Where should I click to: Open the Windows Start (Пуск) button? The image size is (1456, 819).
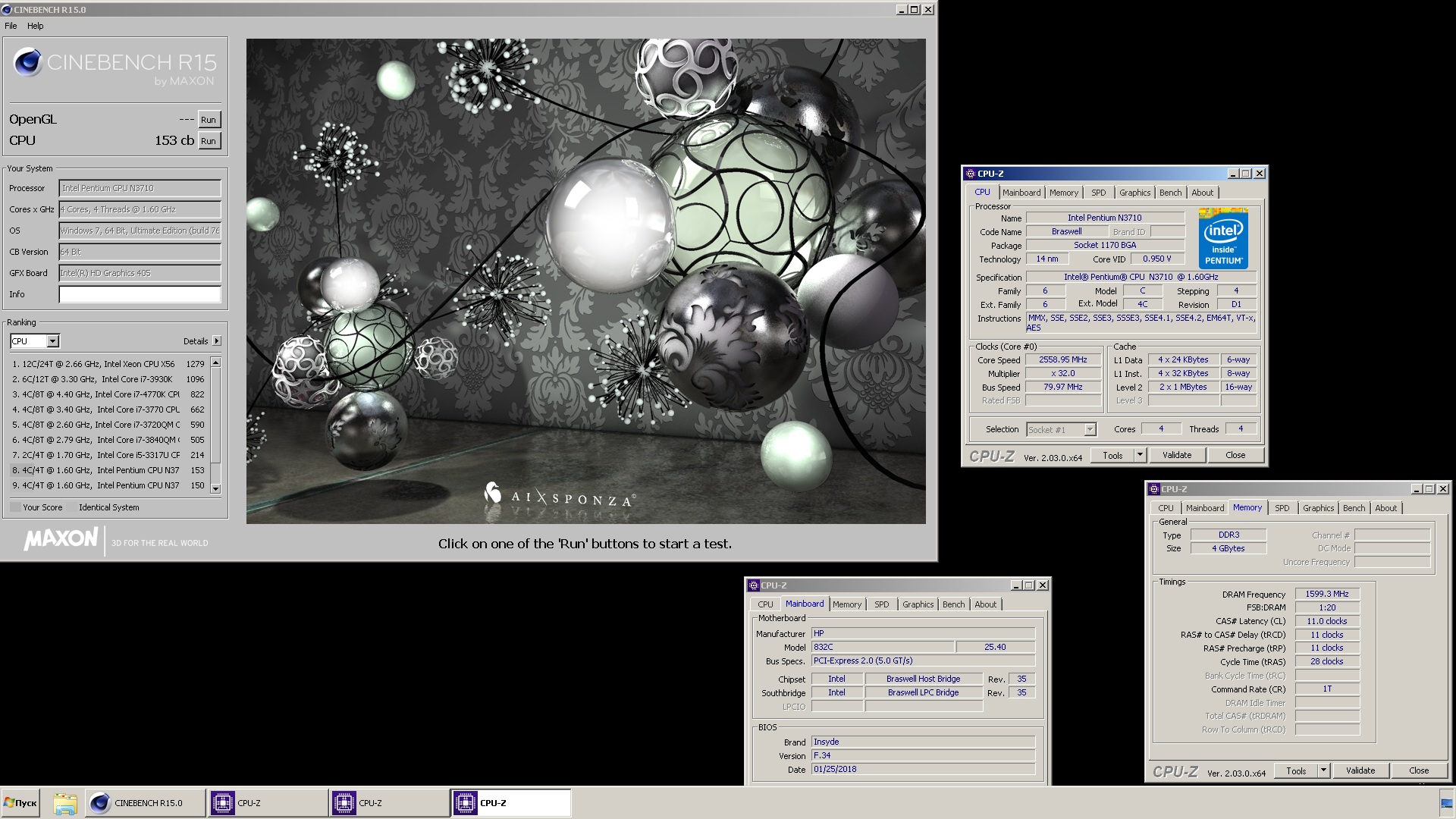pos(21,802)
